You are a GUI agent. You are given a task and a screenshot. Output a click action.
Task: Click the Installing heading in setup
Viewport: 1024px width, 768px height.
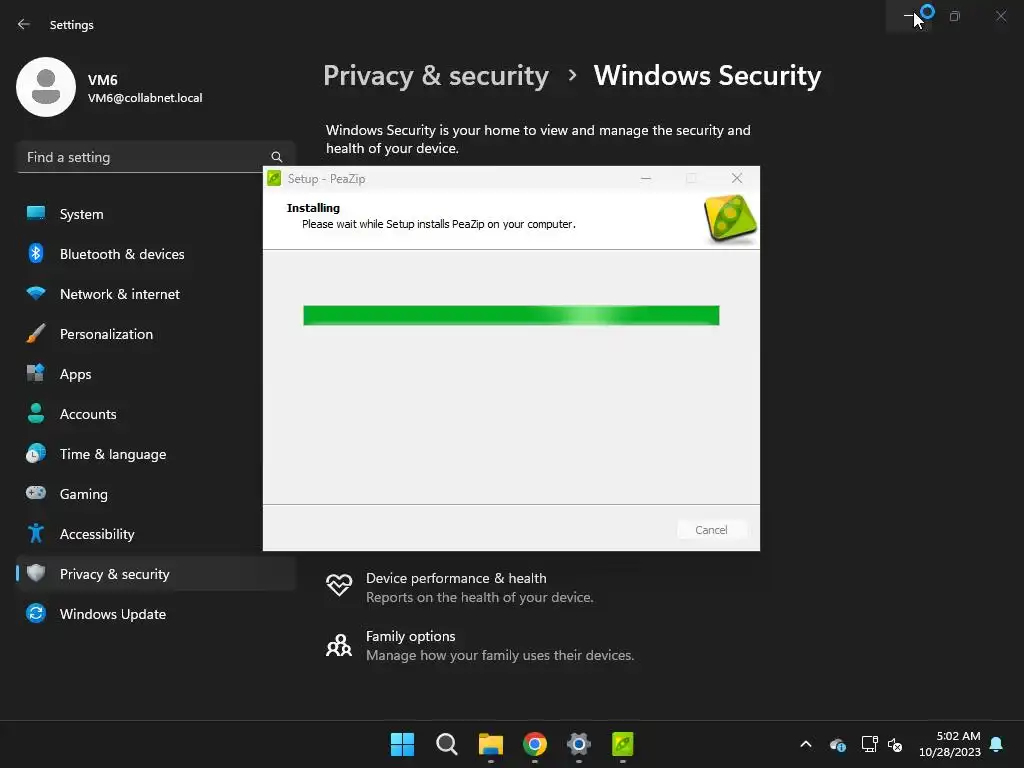pyautogui.click(x=313, y=208)
